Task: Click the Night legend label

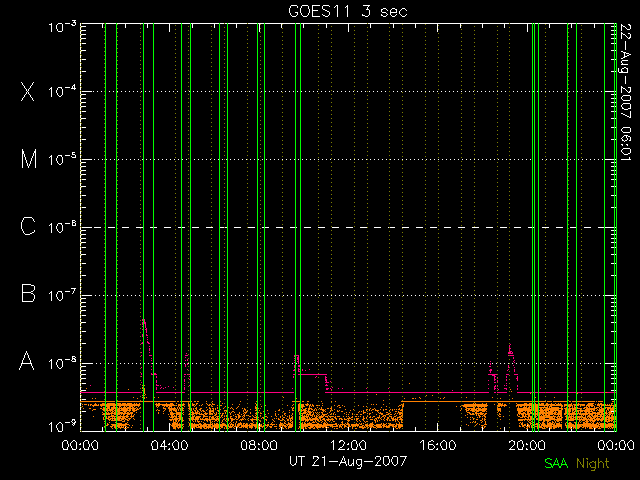Action: tap(593, 464)
